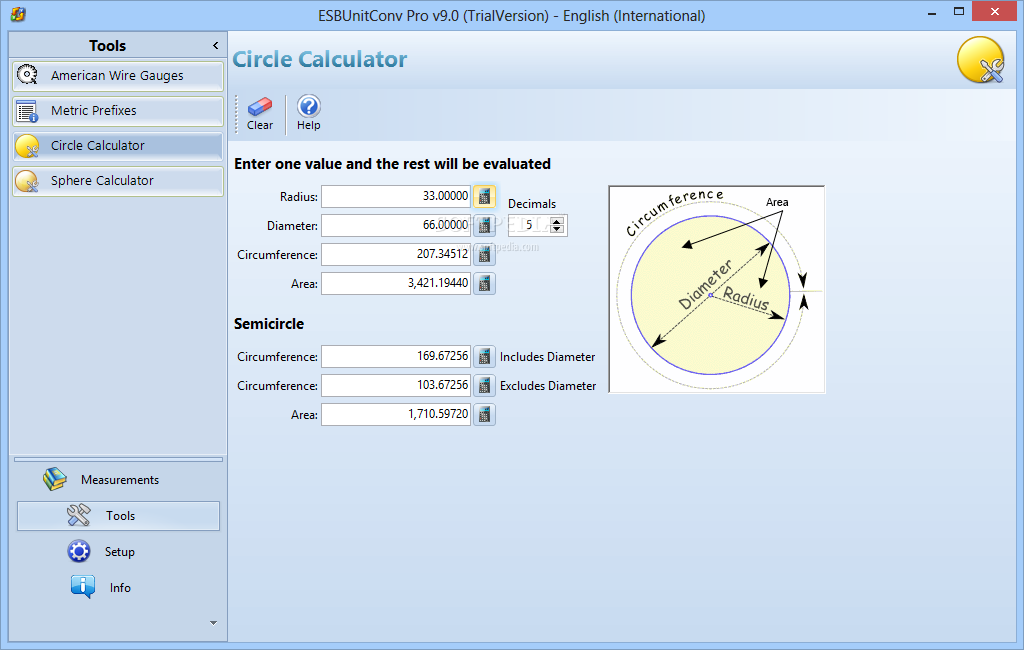Switch to the Tools section
The height and width of the screenshot is (650, 1024).
pyautogui.click(x=118, y=515)
